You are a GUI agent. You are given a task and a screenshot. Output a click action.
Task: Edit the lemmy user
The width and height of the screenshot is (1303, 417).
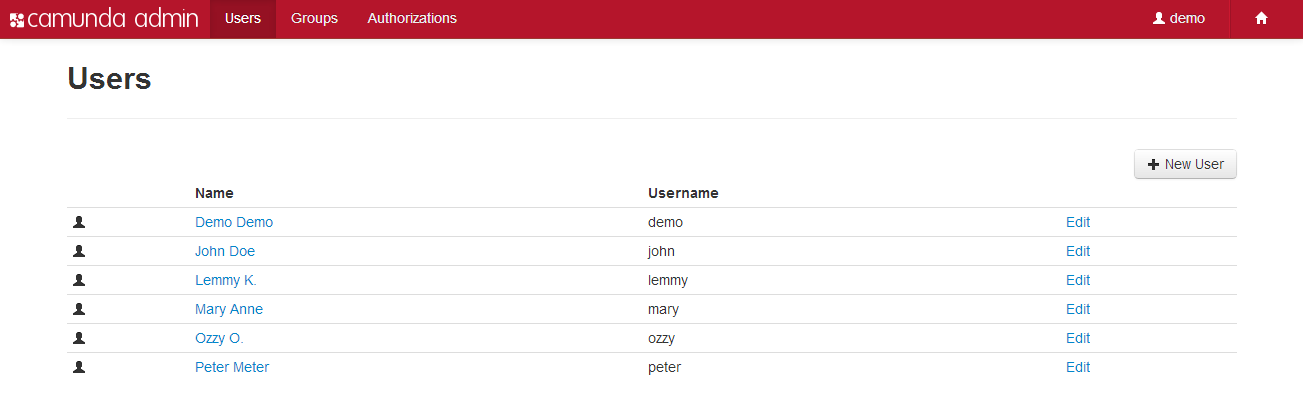click(1078, 280)
